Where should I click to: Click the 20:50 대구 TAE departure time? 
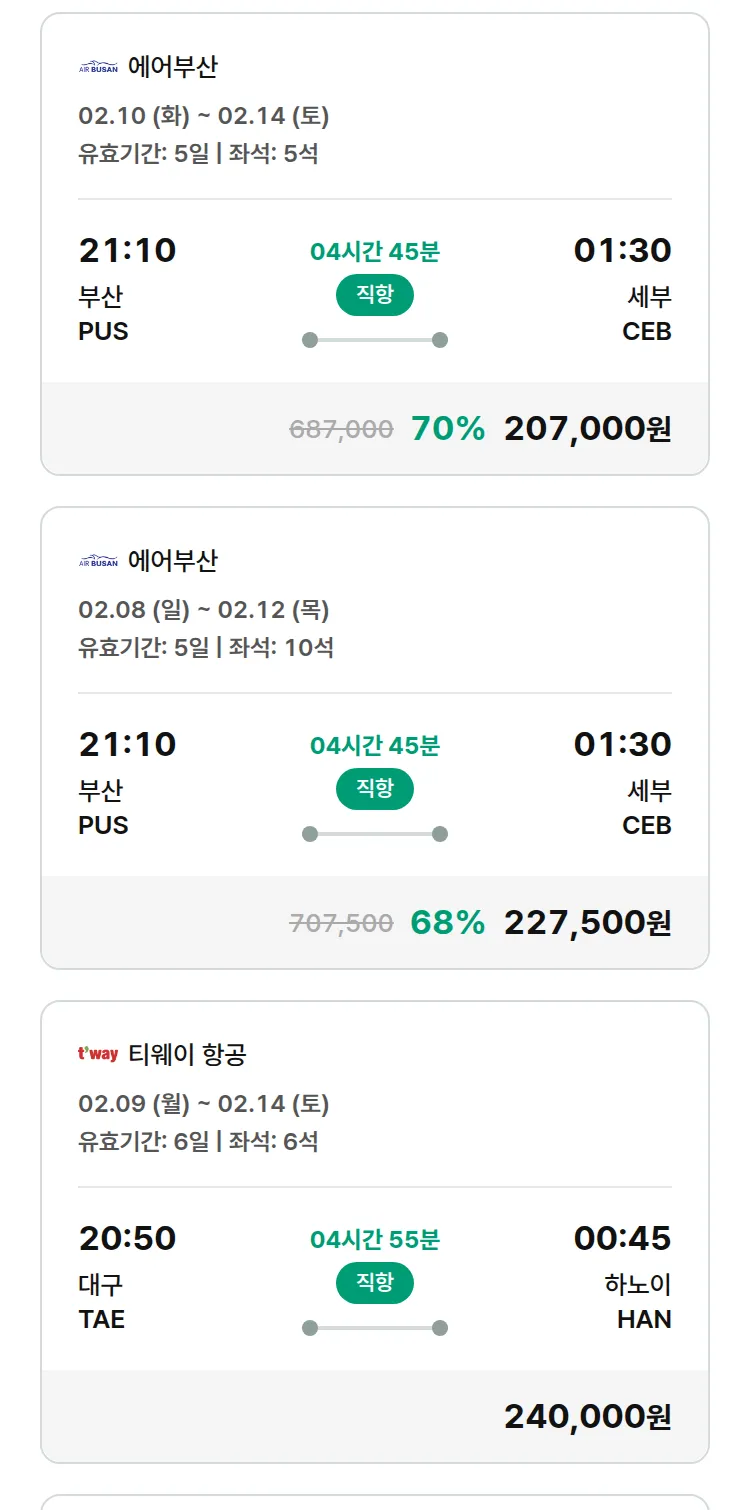click(x=127, y=1239)
